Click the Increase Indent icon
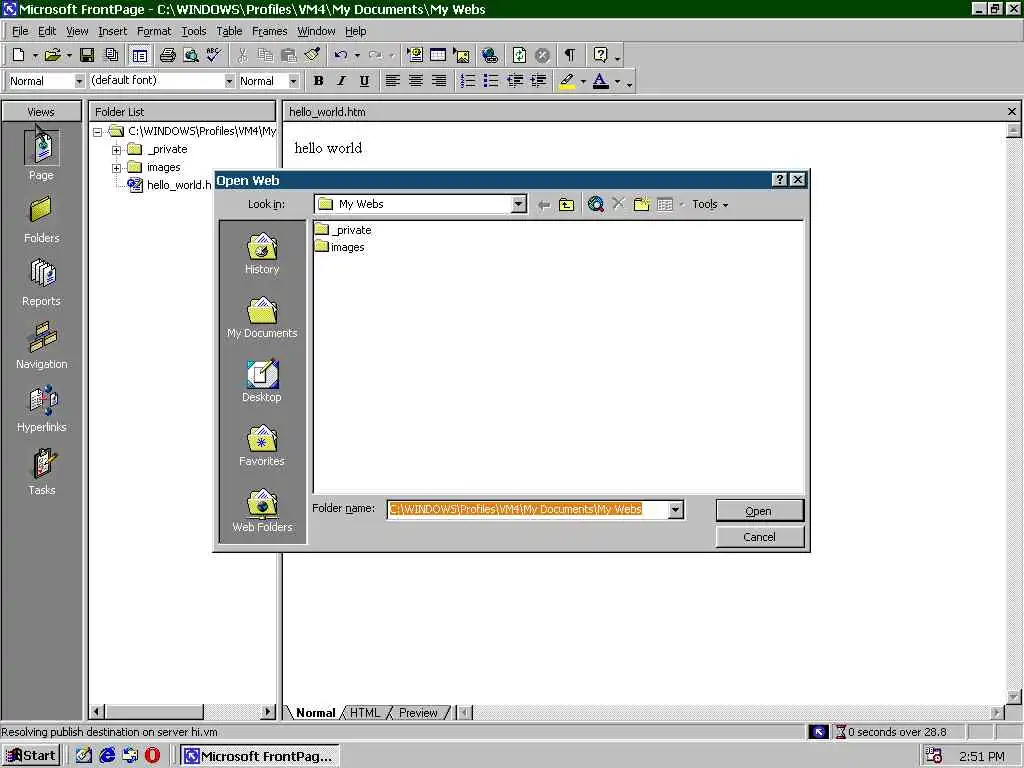1024x768 pixels. coord(538,81)
